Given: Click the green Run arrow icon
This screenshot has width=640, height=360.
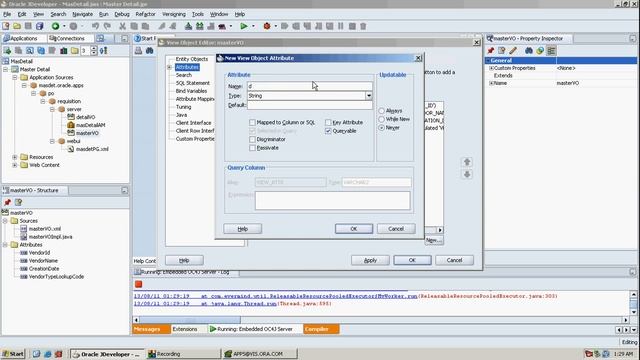Looking at the screenshot, I should point(244,26).
